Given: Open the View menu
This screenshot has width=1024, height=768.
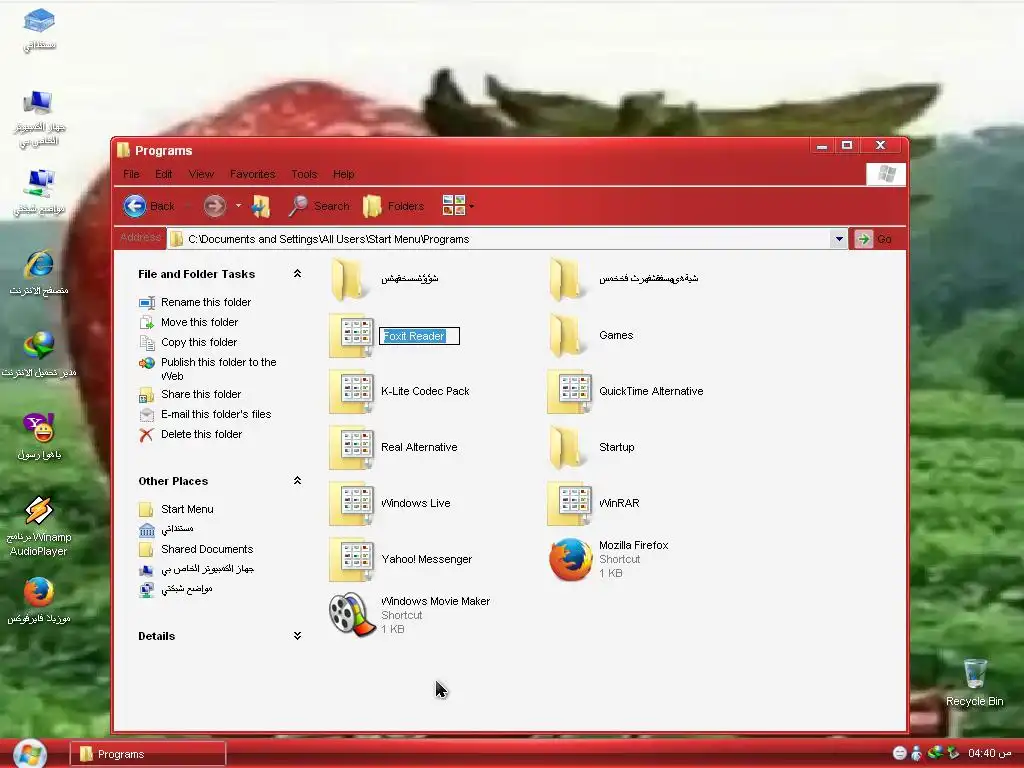Looking at the screenshot, I should tap(201, 174).
